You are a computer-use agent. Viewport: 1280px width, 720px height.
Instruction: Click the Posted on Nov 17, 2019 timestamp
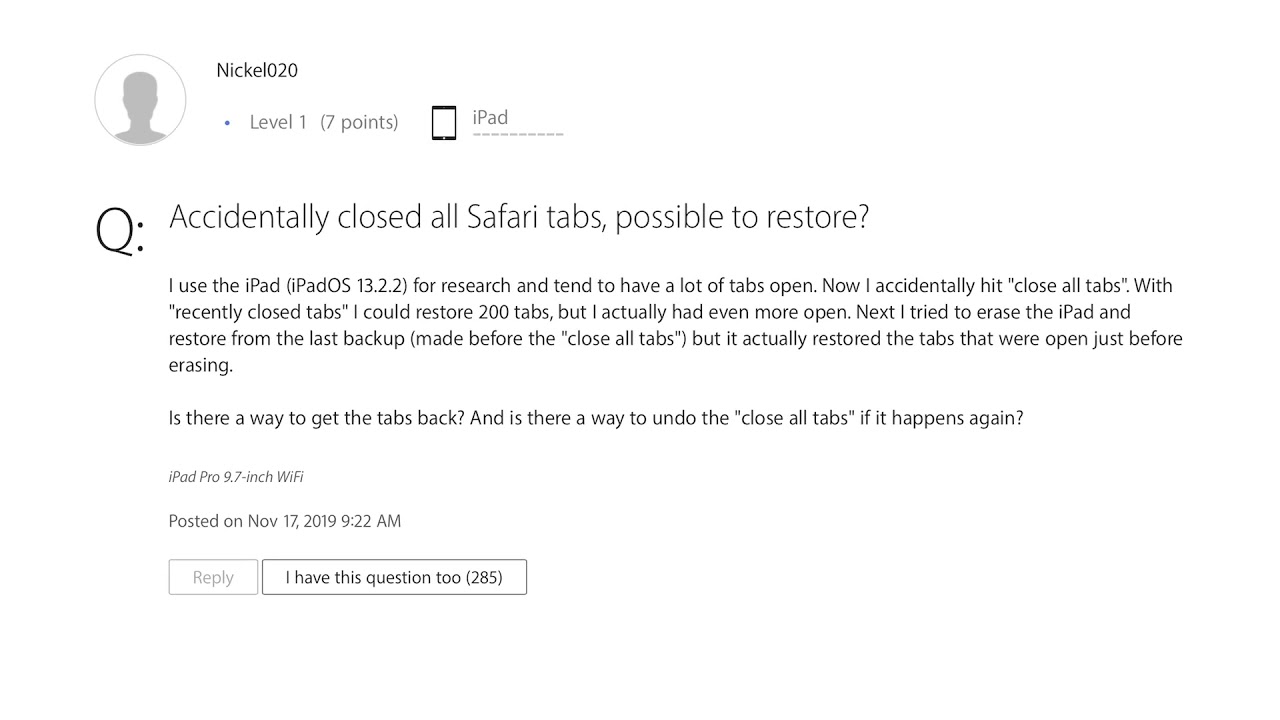285,521
